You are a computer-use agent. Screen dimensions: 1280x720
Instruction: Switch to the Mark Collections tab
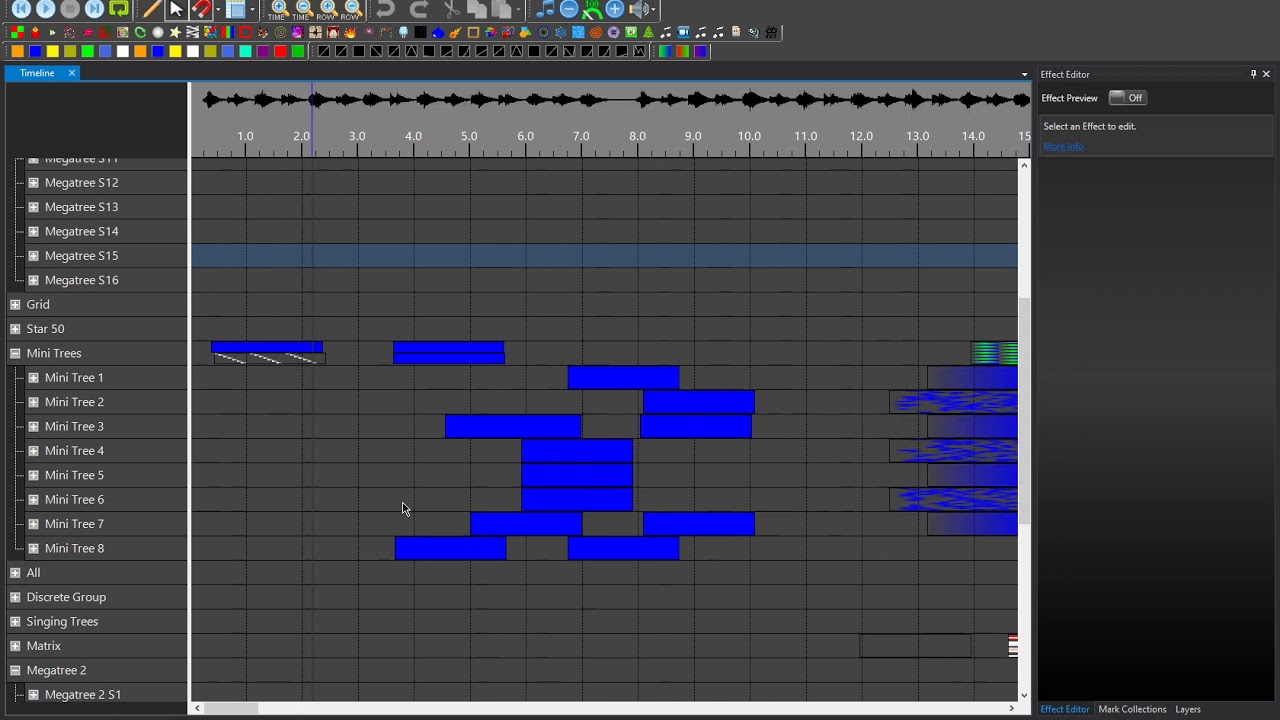pos(1132,709)
